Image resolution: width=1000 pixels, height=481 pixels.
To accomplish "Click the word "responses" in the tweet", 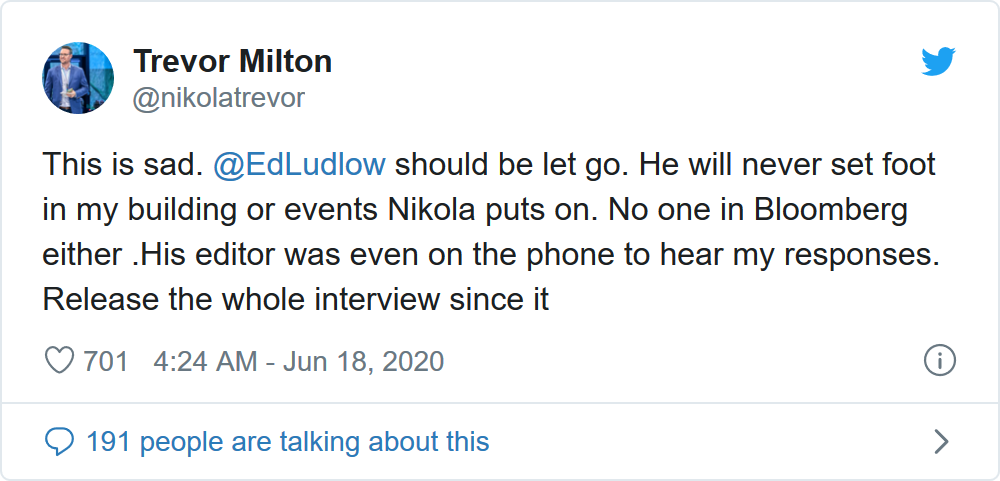I will pyautogui.click(x=858, y=255).
